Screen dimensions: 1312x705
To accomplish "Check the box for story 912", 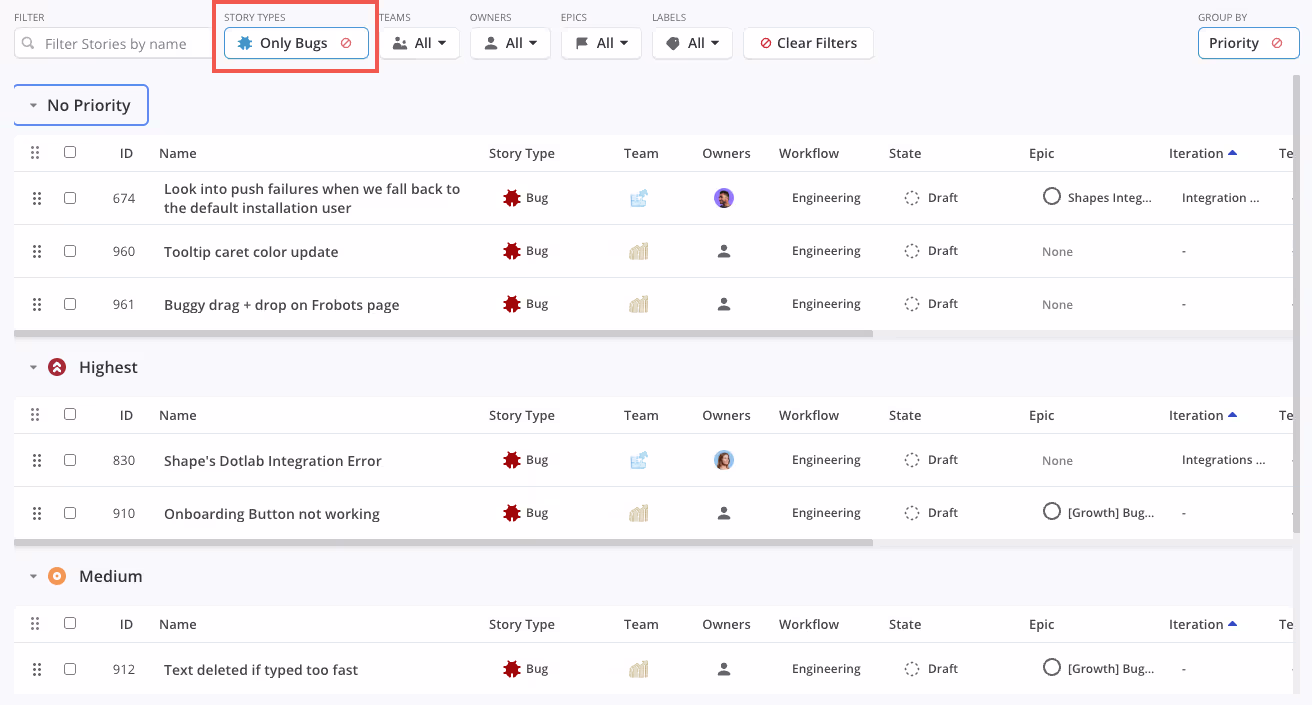I will pos(70,669).
